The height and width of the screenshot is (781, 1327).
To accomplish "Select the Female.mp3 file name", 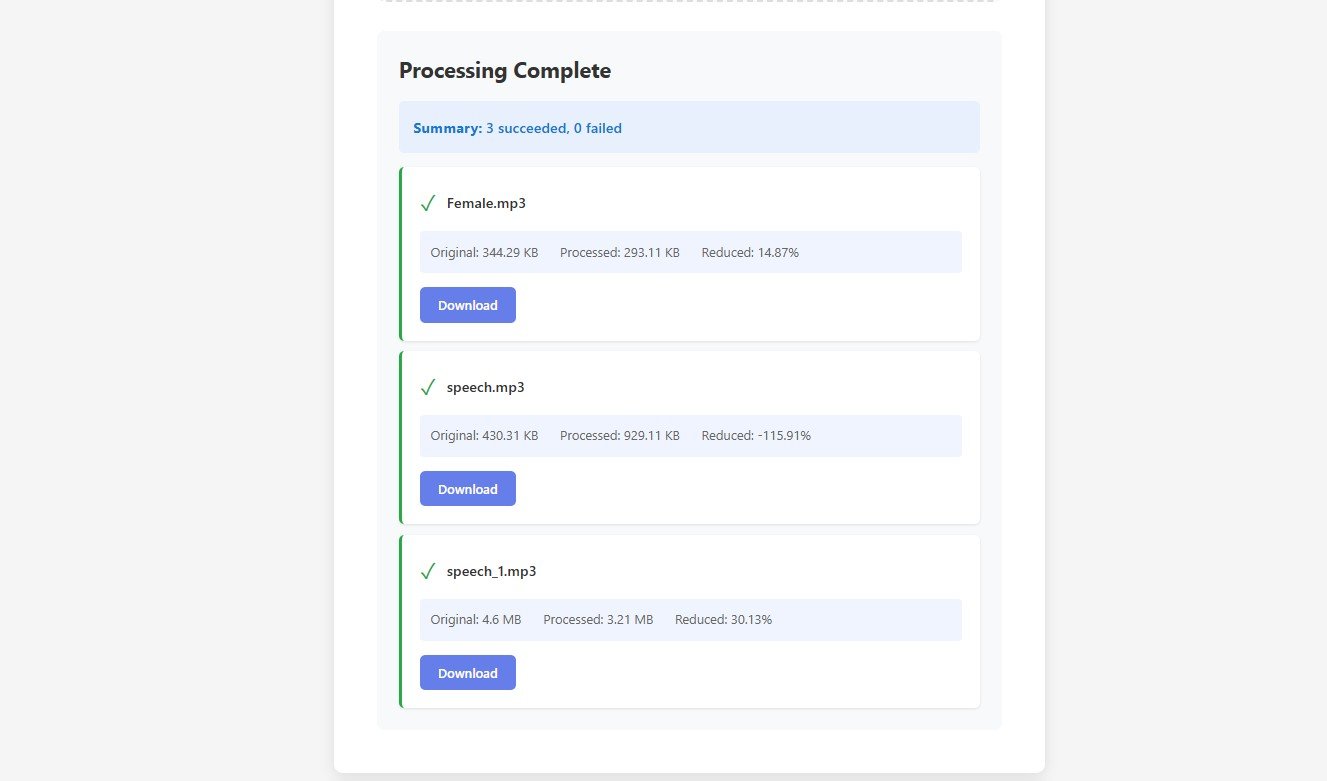I will click(486, 203).
